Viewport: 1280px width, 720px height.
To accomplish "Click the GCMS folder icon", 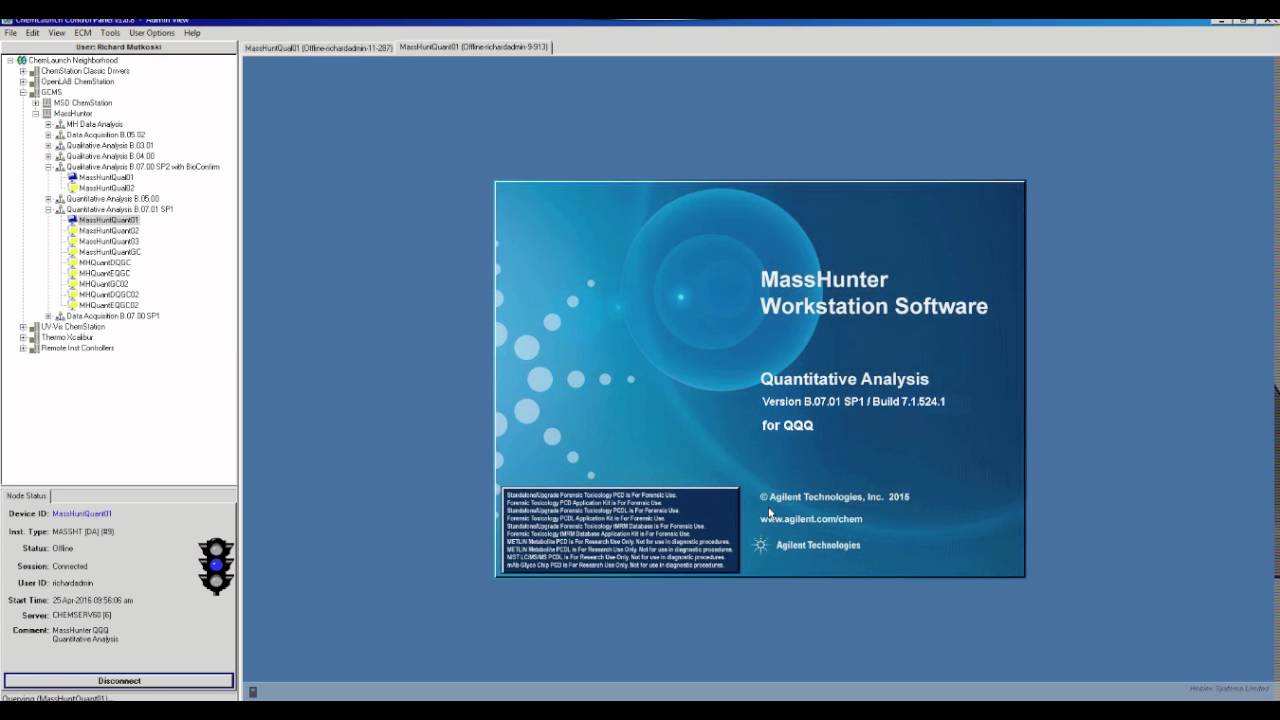I will point(34,92).
